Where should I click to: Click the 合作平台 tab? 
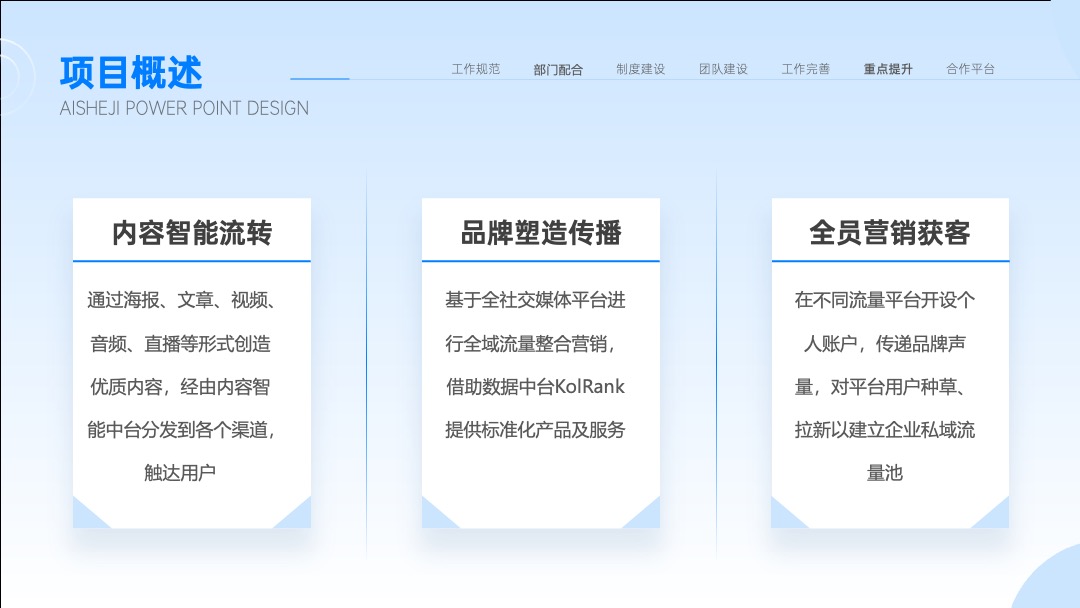[970, 69]
